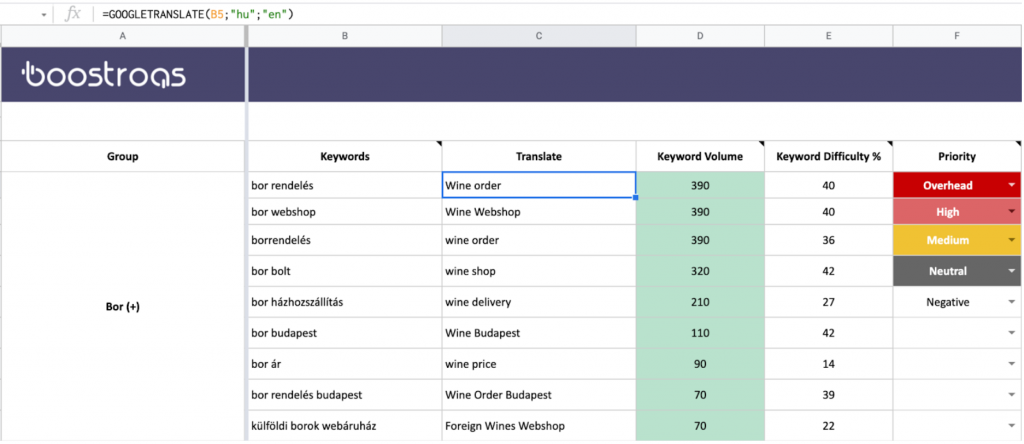1024x444 pixels.
Task: Open priority dropdown for bor rendelés budapest row
Action: 1012,395
